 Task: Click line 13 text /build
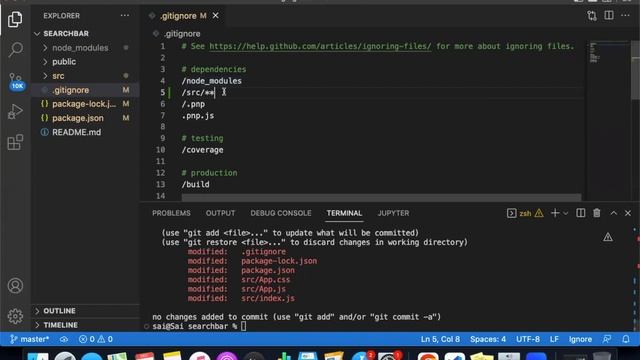click(196, 184)
